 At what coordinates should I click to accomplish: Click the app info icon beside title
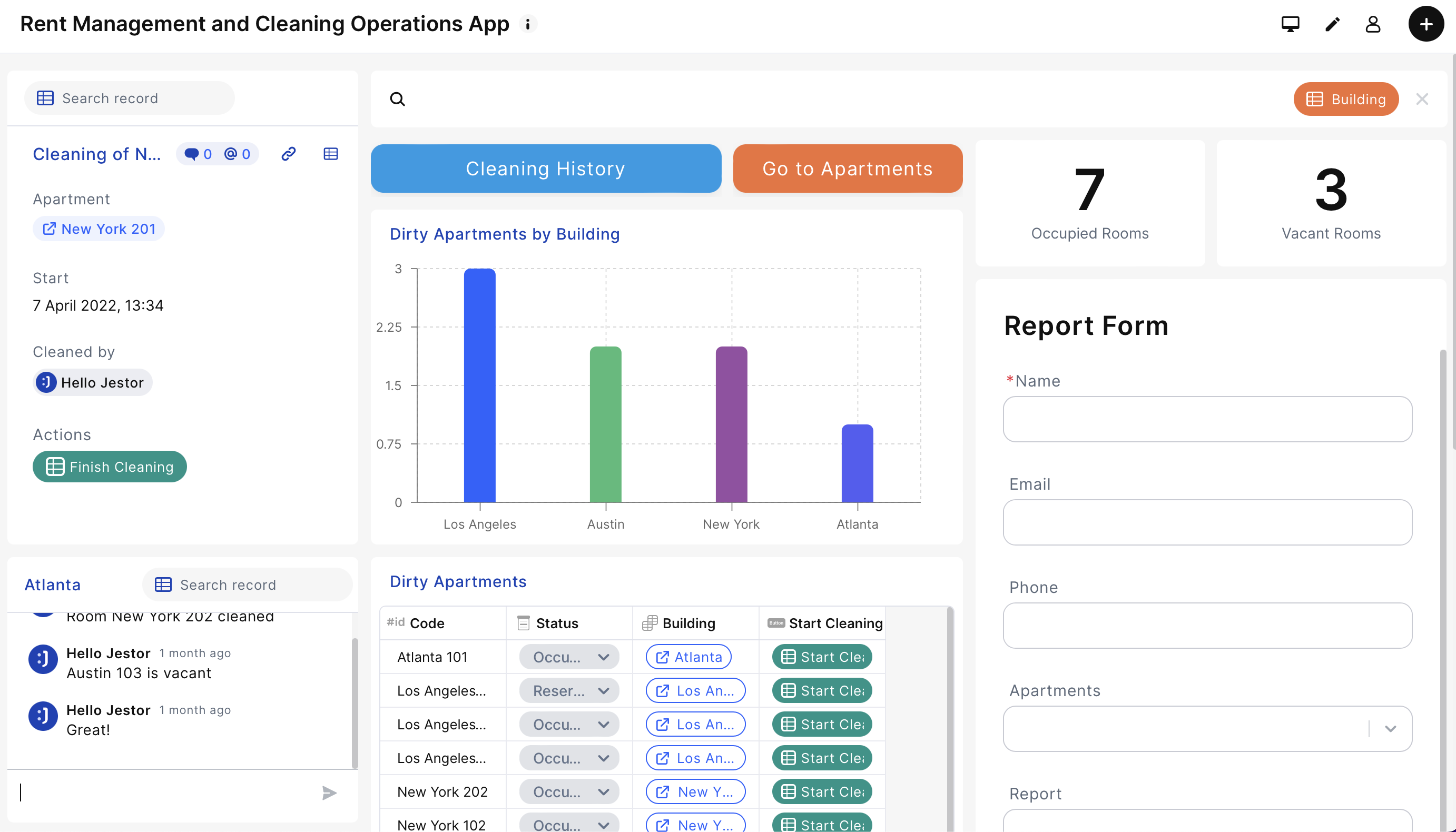point(528,24)
